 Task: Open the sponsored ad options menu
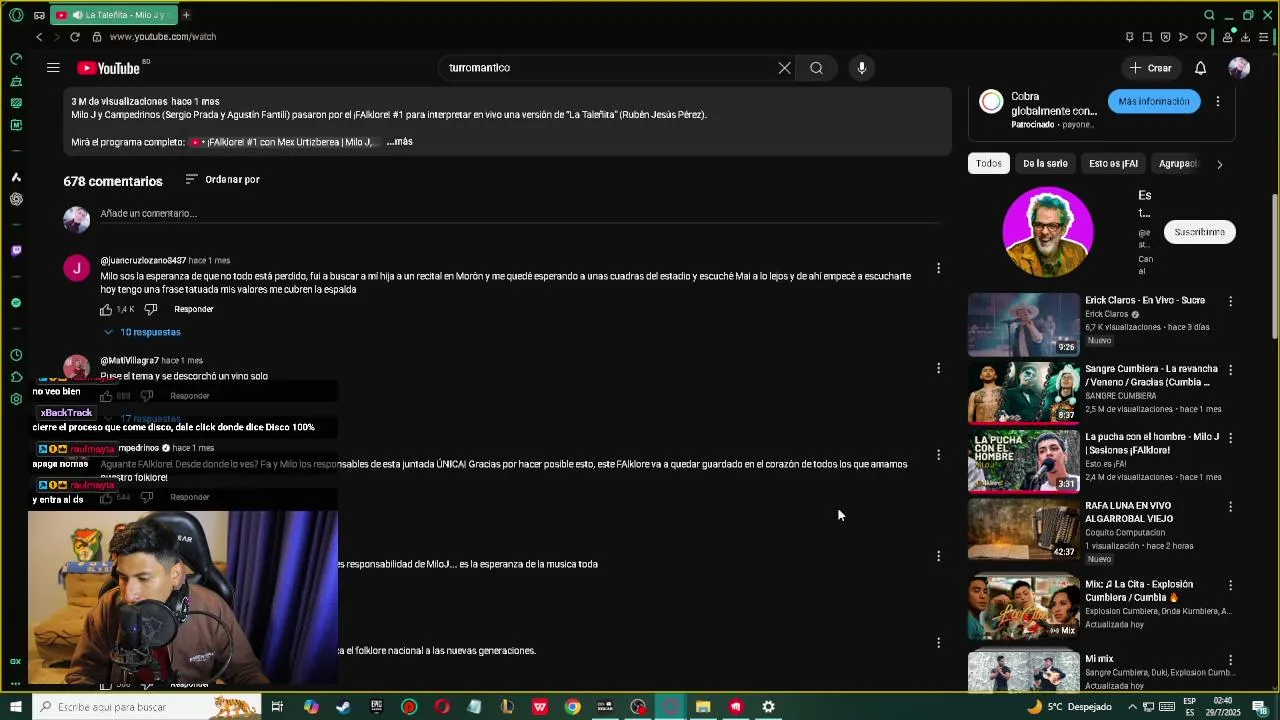tap(1217, 101)
